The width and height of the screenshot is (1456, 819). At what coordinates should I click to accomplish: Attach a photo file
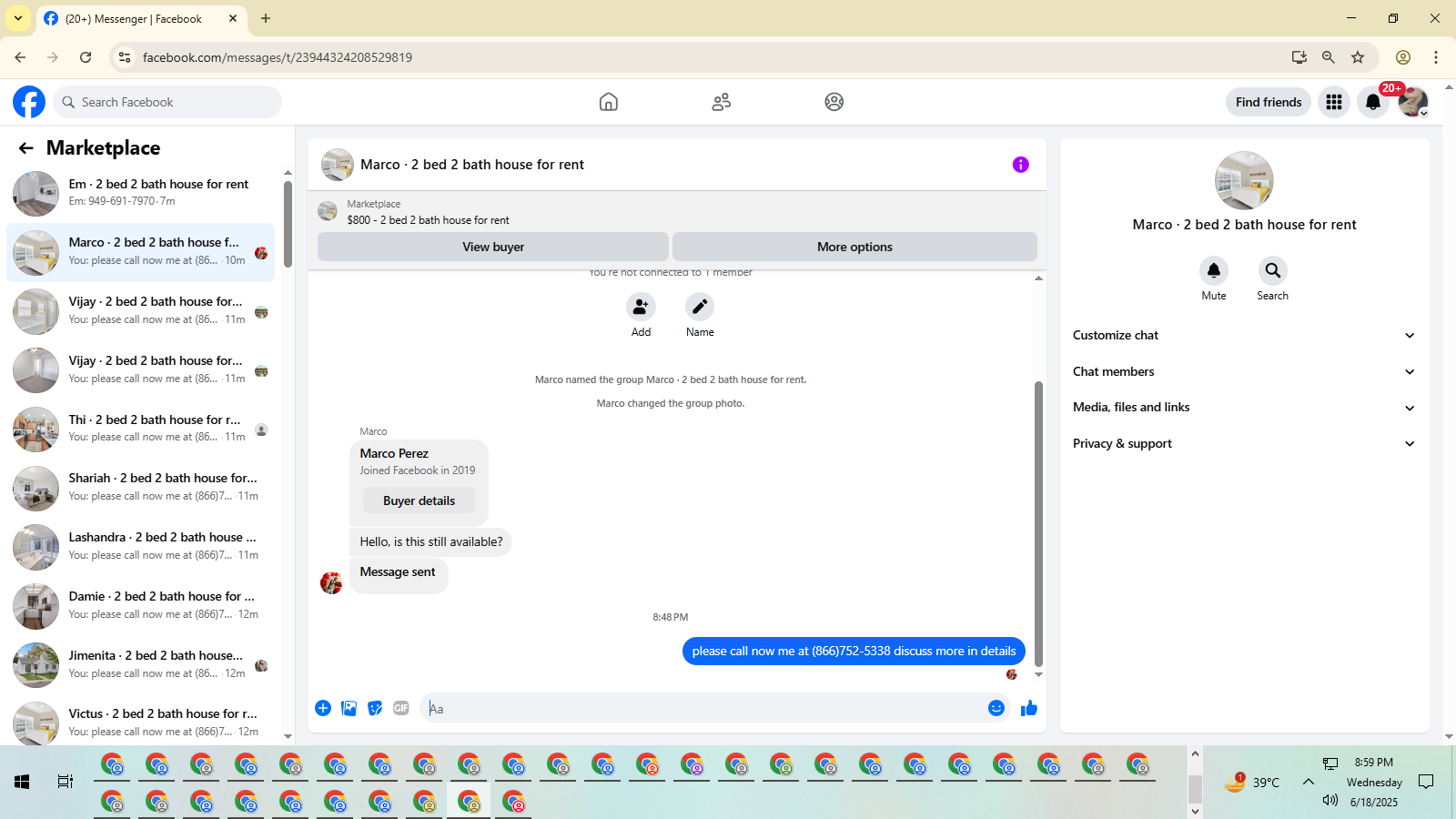[x=349, y=708]
